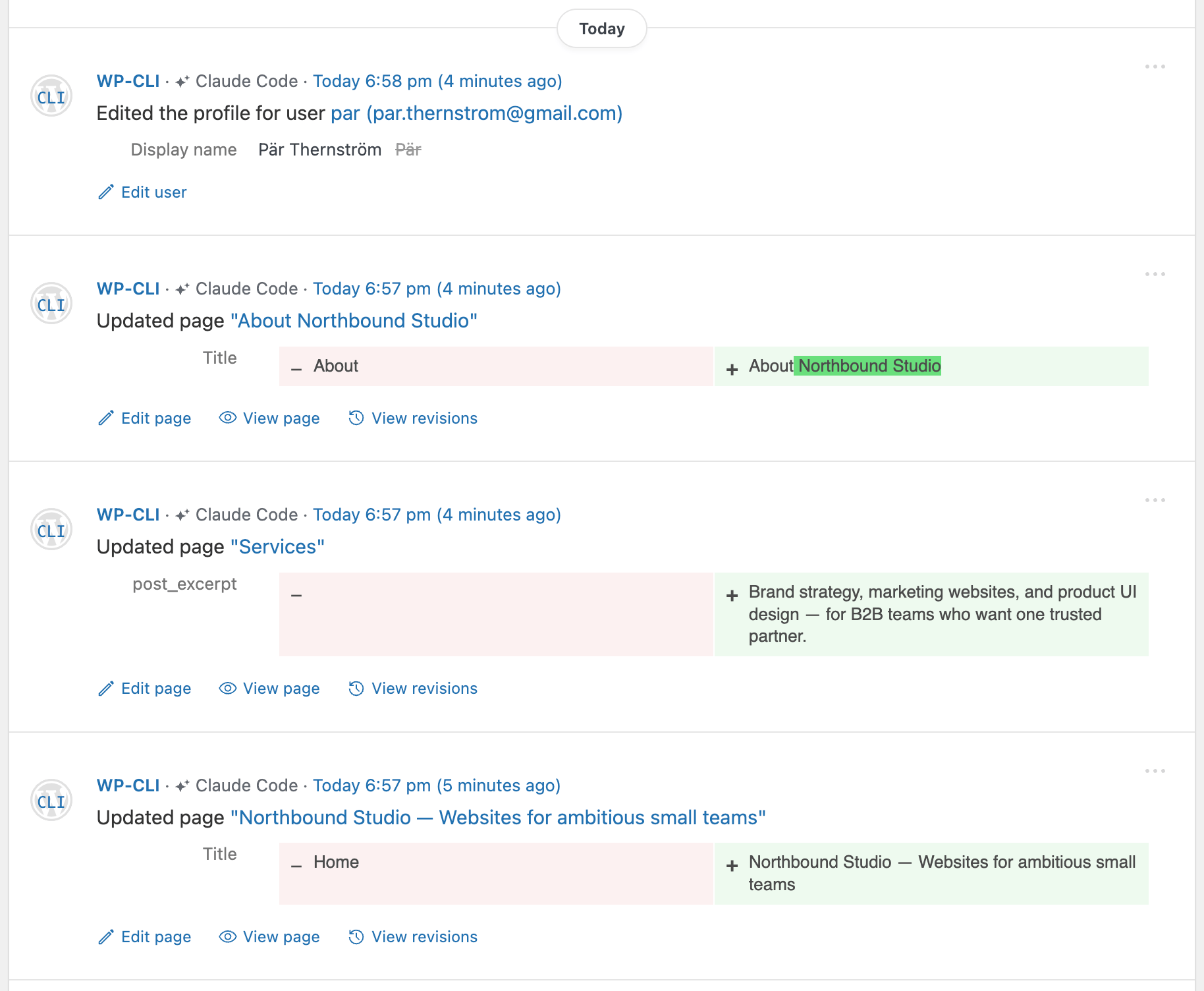Viewport: 1204px width, 991px height.
Task: Click the WP-CLI link on the user profile event
Action: [x=128, y=81]
